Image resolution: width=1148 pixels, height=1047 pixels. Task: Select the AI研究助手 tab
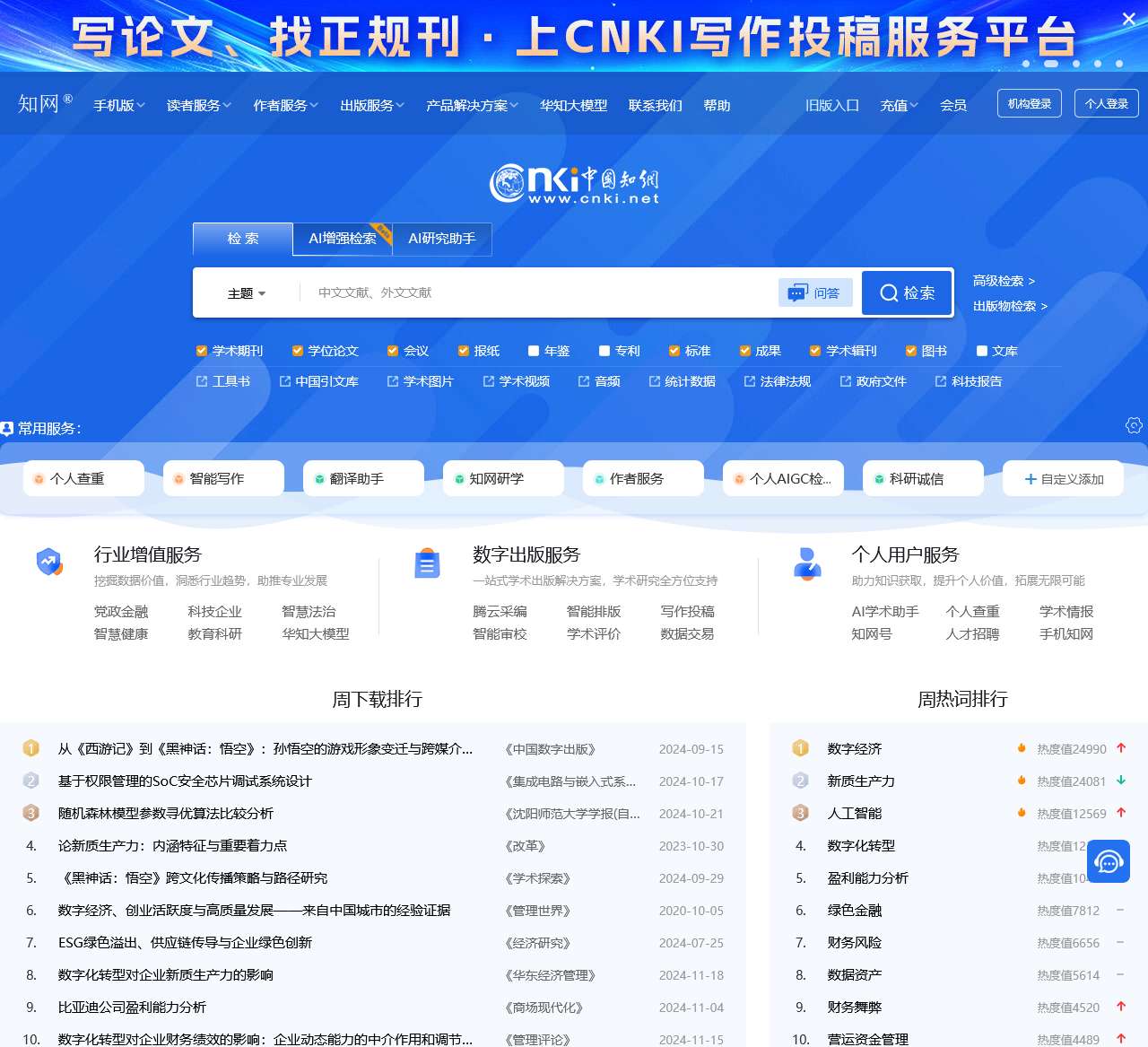click(442, 239)
